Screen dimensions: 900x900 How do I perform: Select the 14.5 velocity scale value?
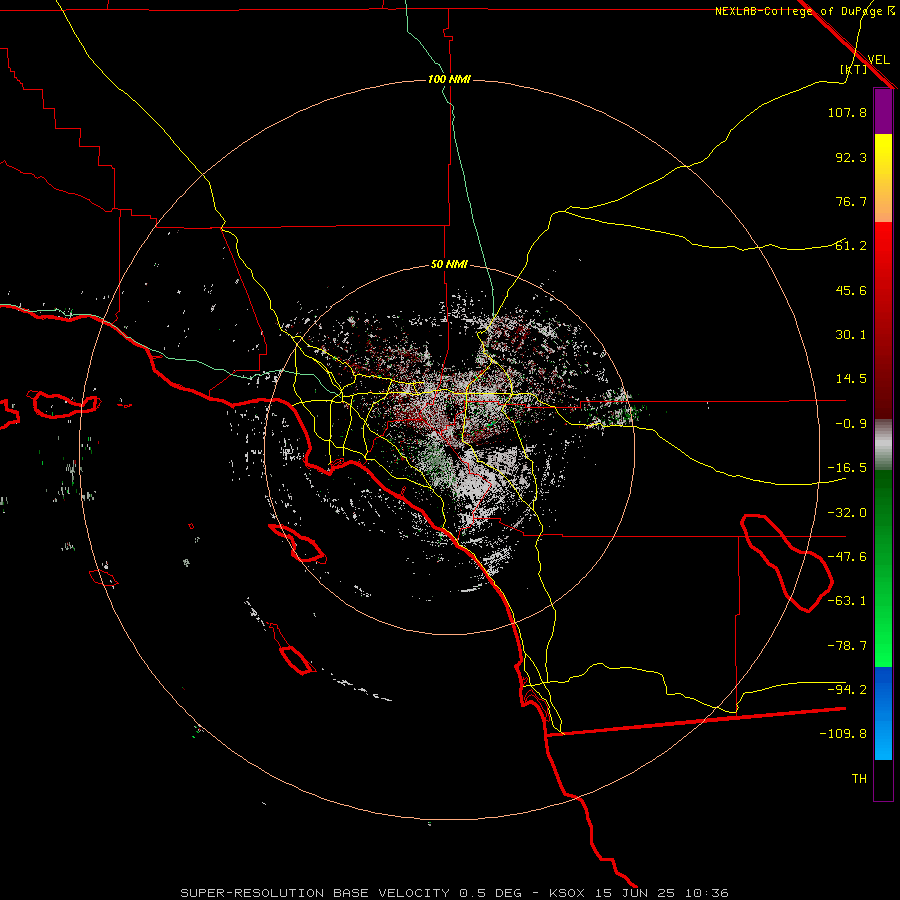tap(851, 379)
